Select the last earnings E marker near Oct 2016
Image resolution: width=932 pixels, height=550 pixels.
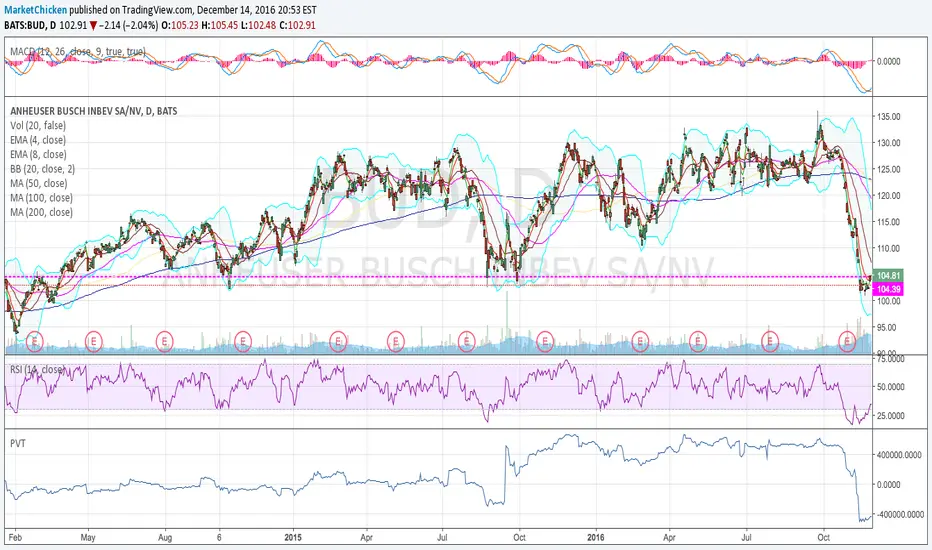click(x=847, y=341)
